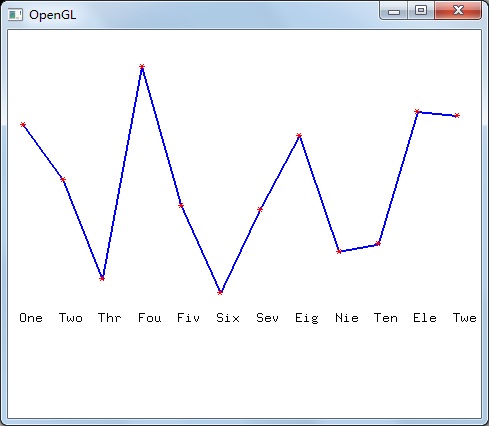This screenshot has height=426, width=489.
Task: Close the OpenGL window
Action: (x=458, y=10)
